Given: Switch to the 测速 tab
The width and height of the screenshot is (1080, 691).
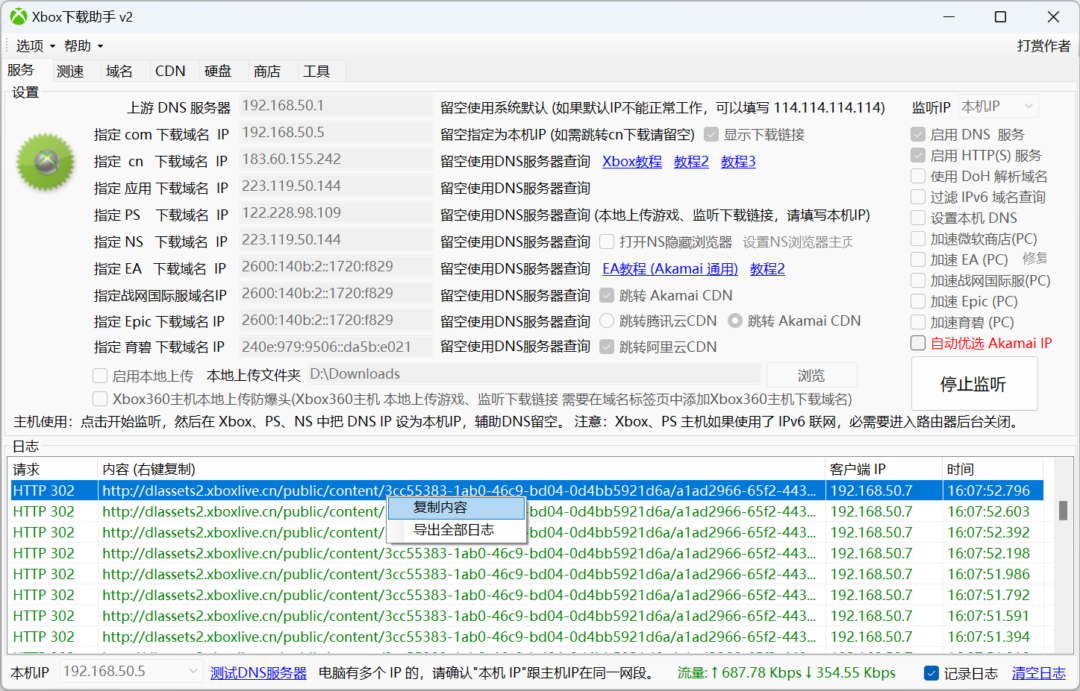Looking at the screenshot, I should (x=70, y=71).
